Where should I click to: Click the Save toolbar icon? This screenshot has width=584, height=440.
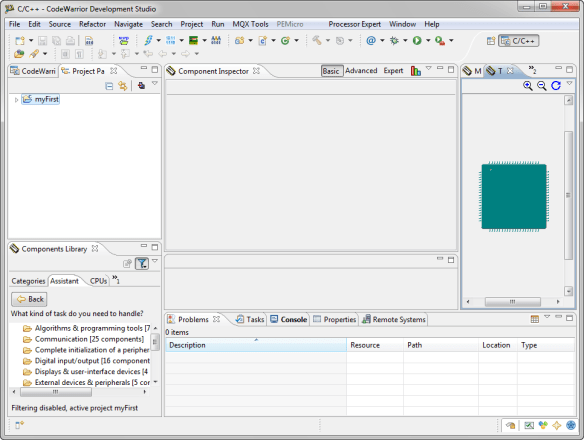tap(42, 41)
